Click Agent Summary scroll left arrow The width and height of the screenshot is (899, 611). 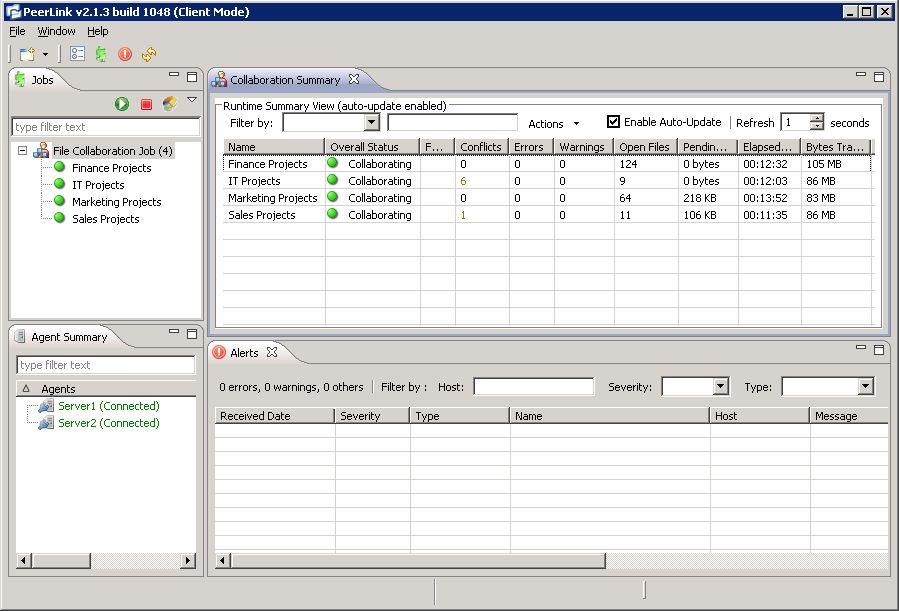click(x=24, y=561)
